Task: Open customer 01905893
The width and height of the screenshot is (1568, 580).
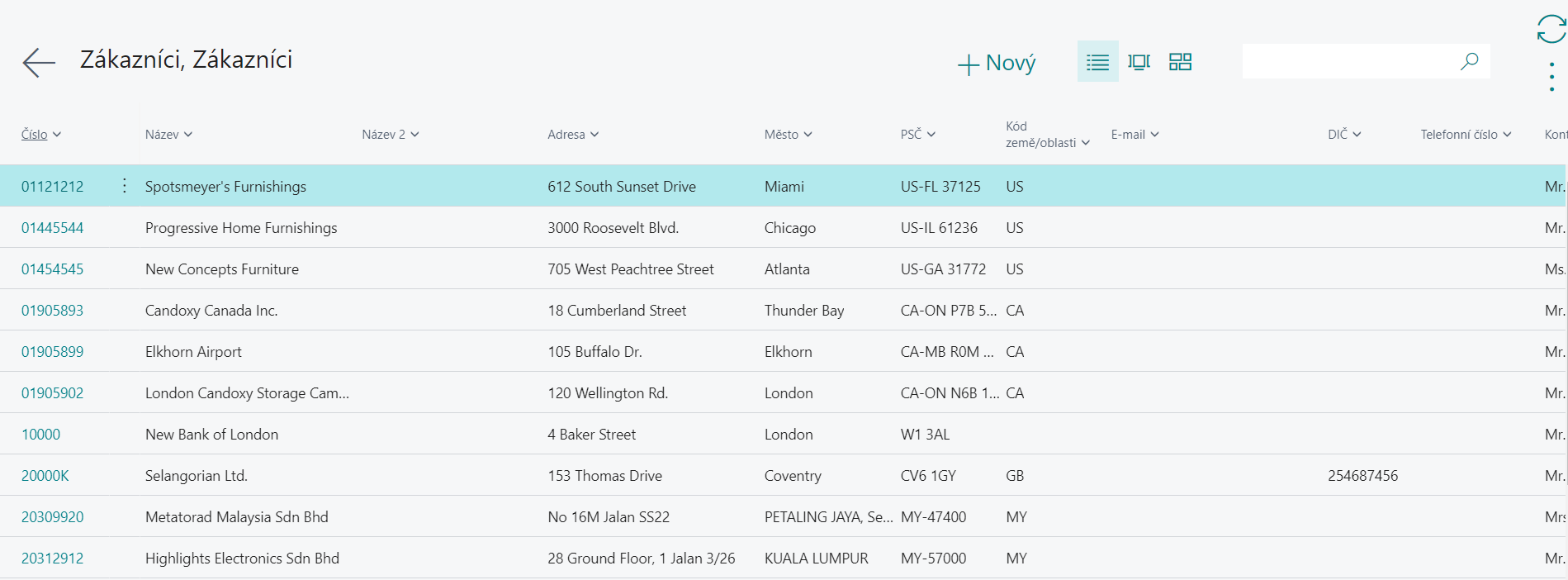Action: coord(53,311)
